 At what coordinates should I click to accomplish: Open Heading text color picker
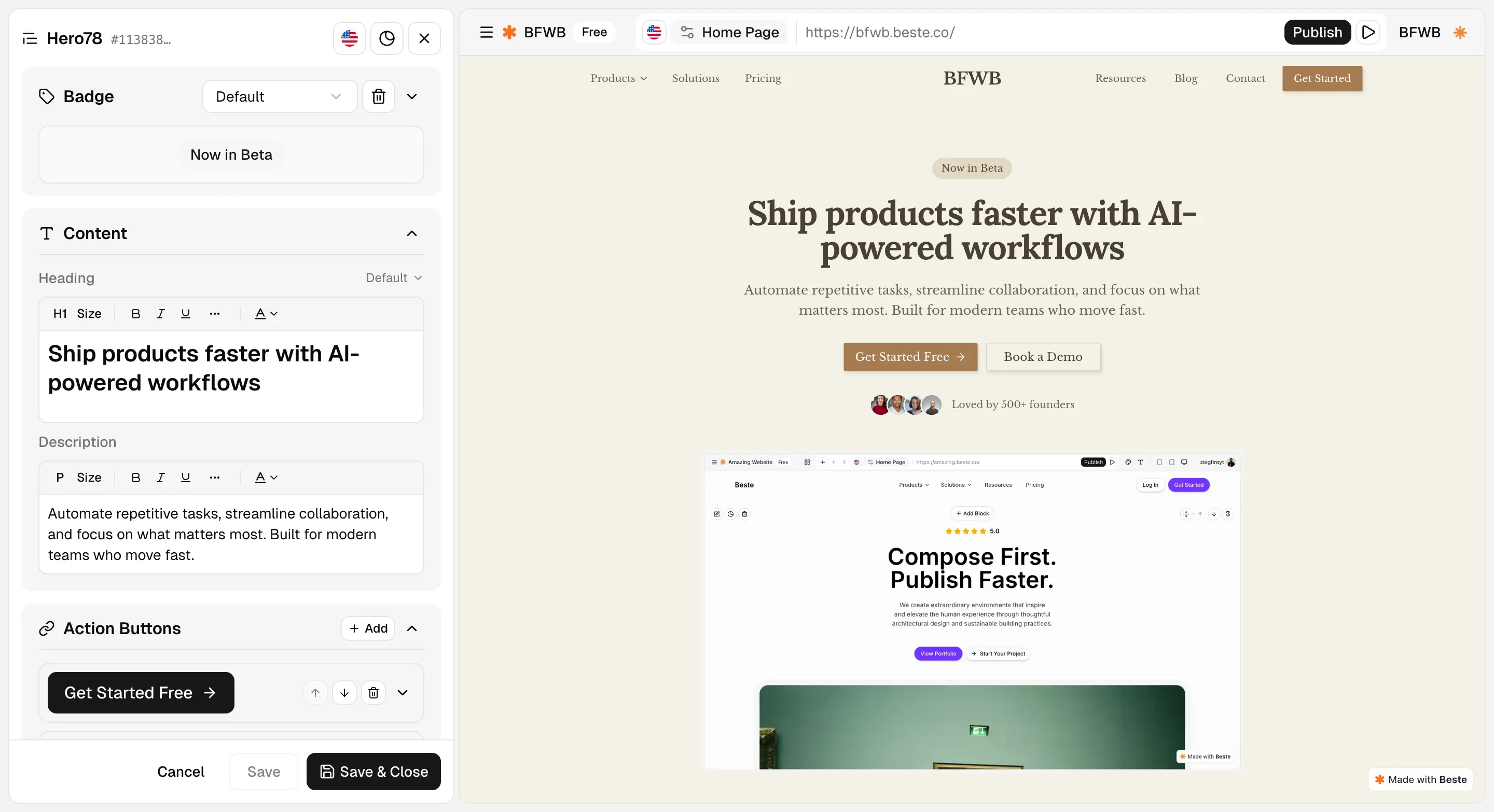click(x=266, y=314)
